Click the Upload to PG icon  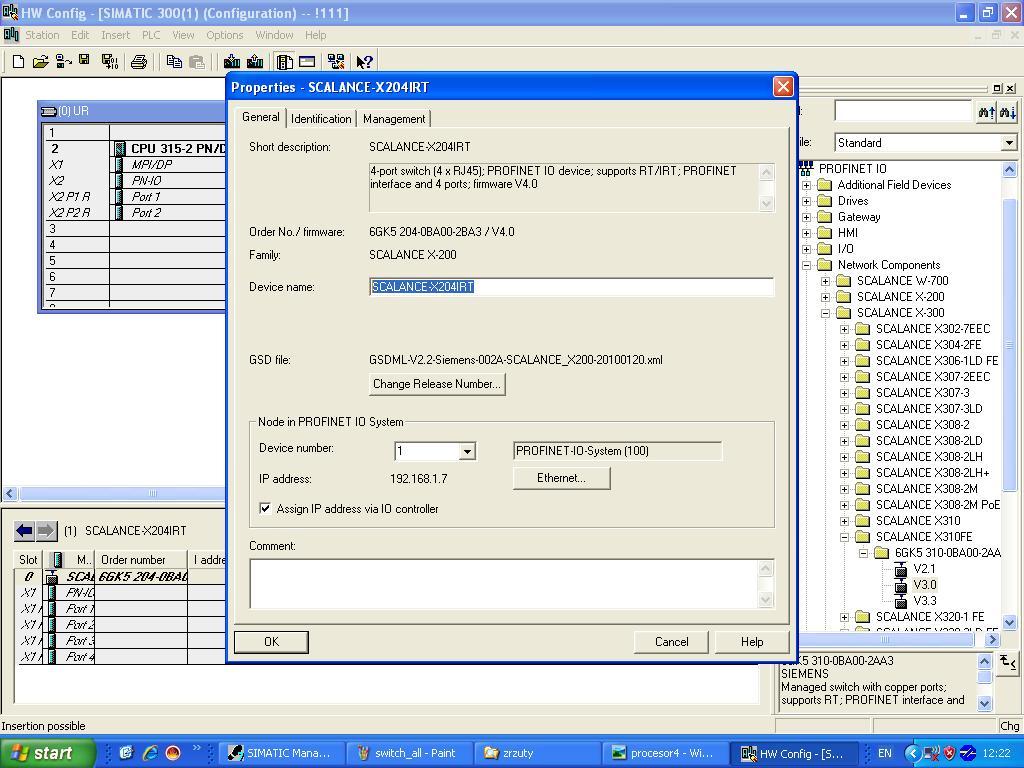(x=255, y=62)
